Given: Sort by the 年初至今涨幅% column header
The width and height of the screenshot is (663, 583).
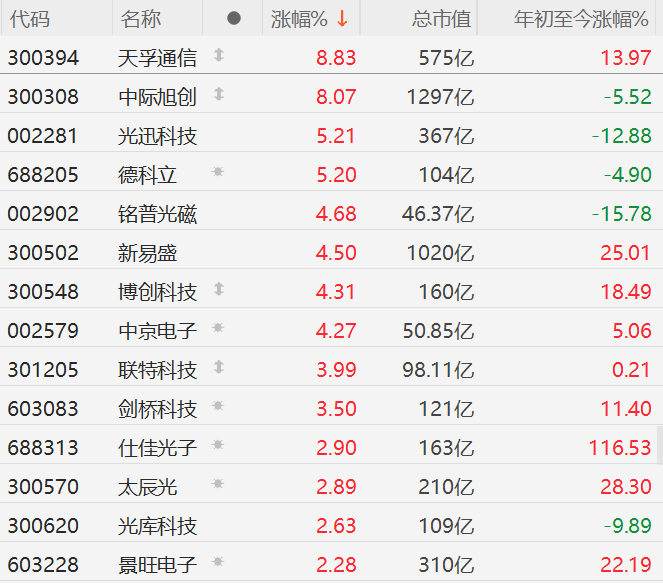Looking at the screenshot, I should 581,19.
